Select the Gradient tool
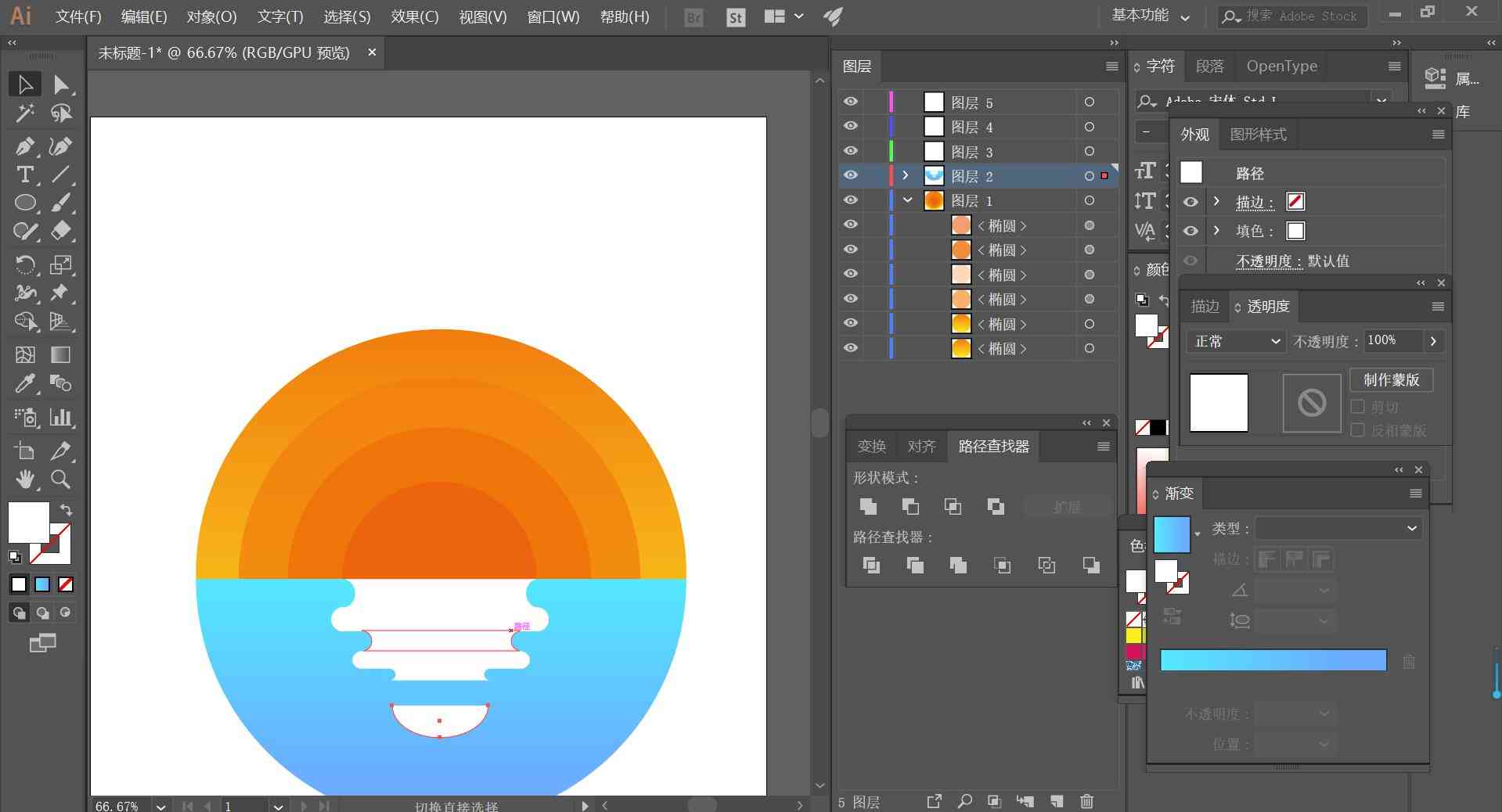This screenshot has width=1502, height=812. (x=61, y=354)
